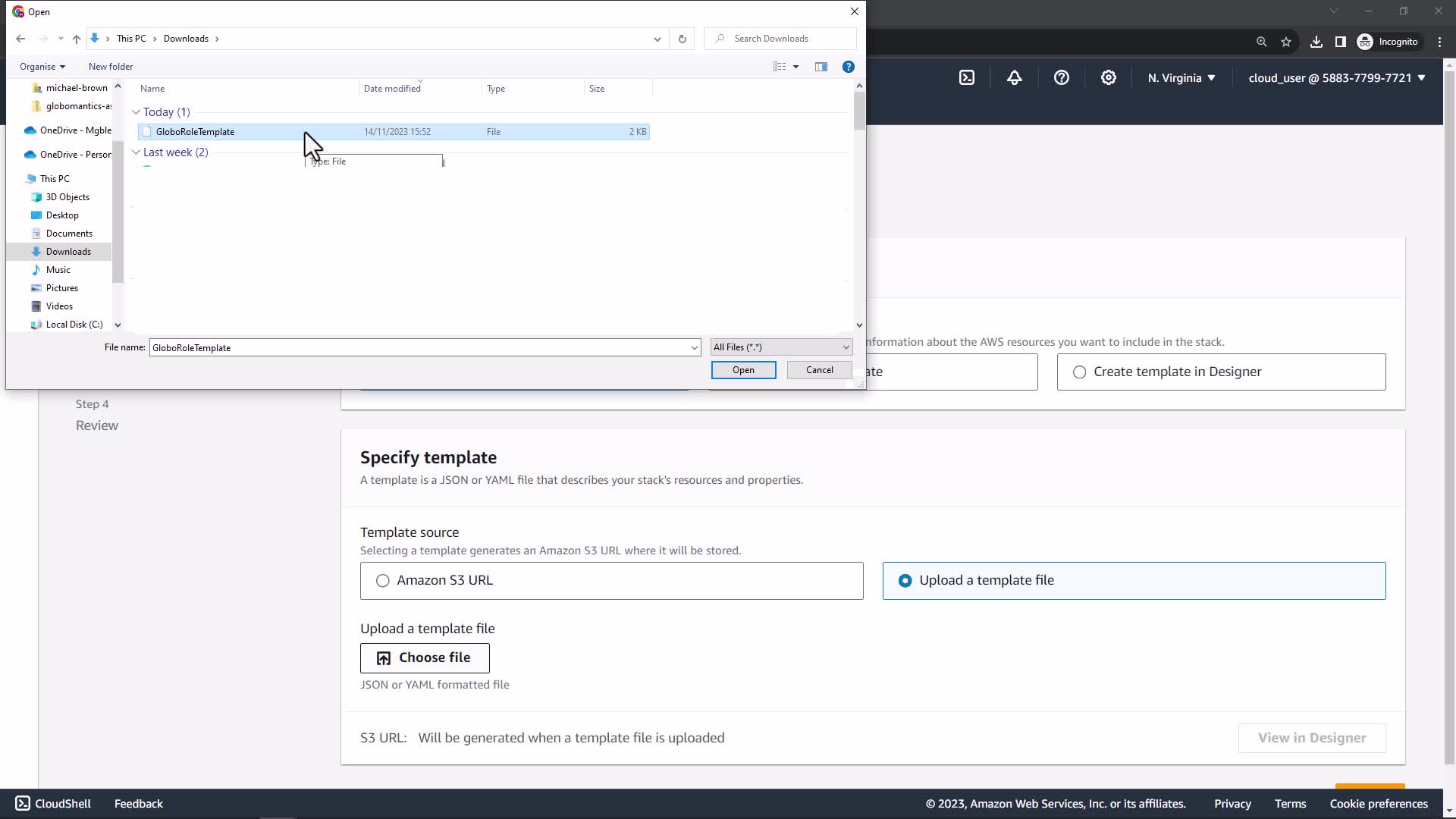Collapse the Last week file group
Viewport: 1456px width, 819px height.
tap(136, 152)
